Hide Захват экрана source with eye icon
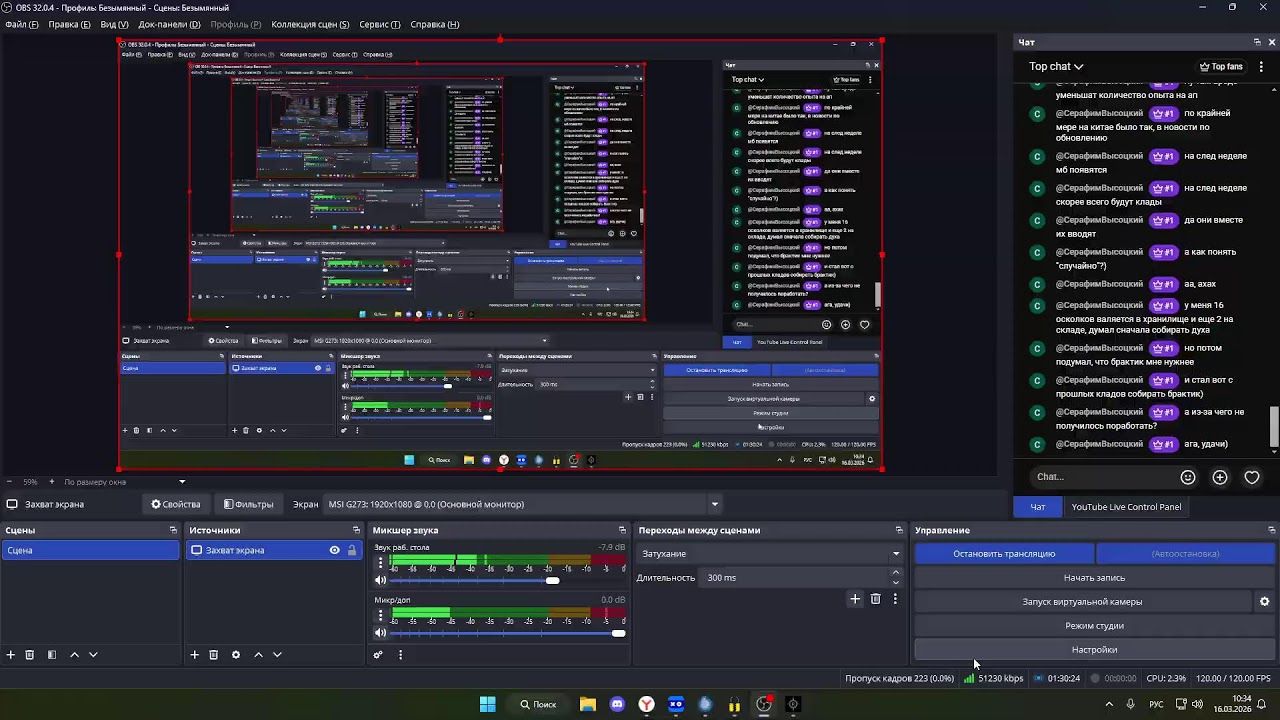The height and width of the screenshot is (720, 1280). tap(335, 550)
